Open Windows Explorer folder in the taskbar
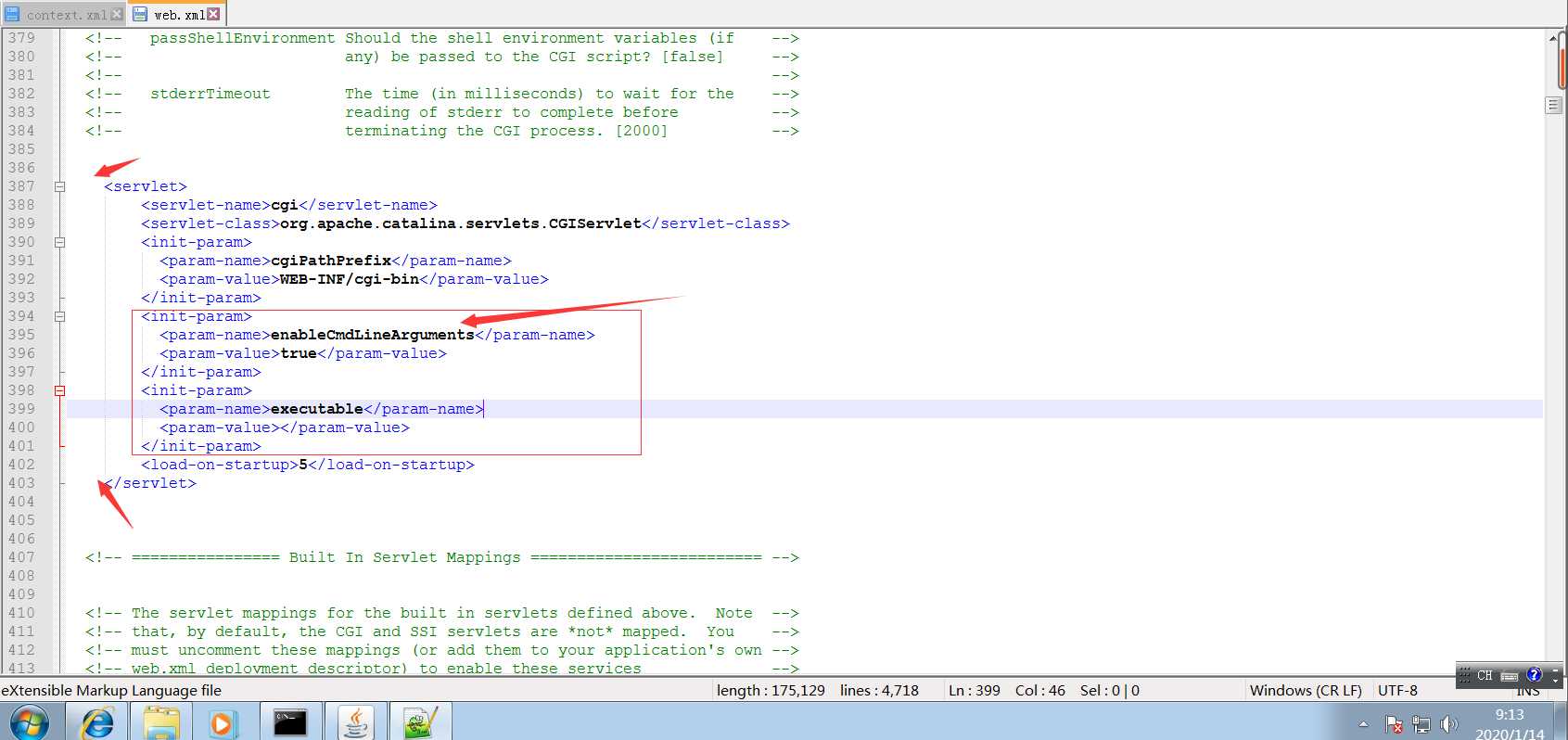This screenshot has height=740, width=1568. click(161, 721)
